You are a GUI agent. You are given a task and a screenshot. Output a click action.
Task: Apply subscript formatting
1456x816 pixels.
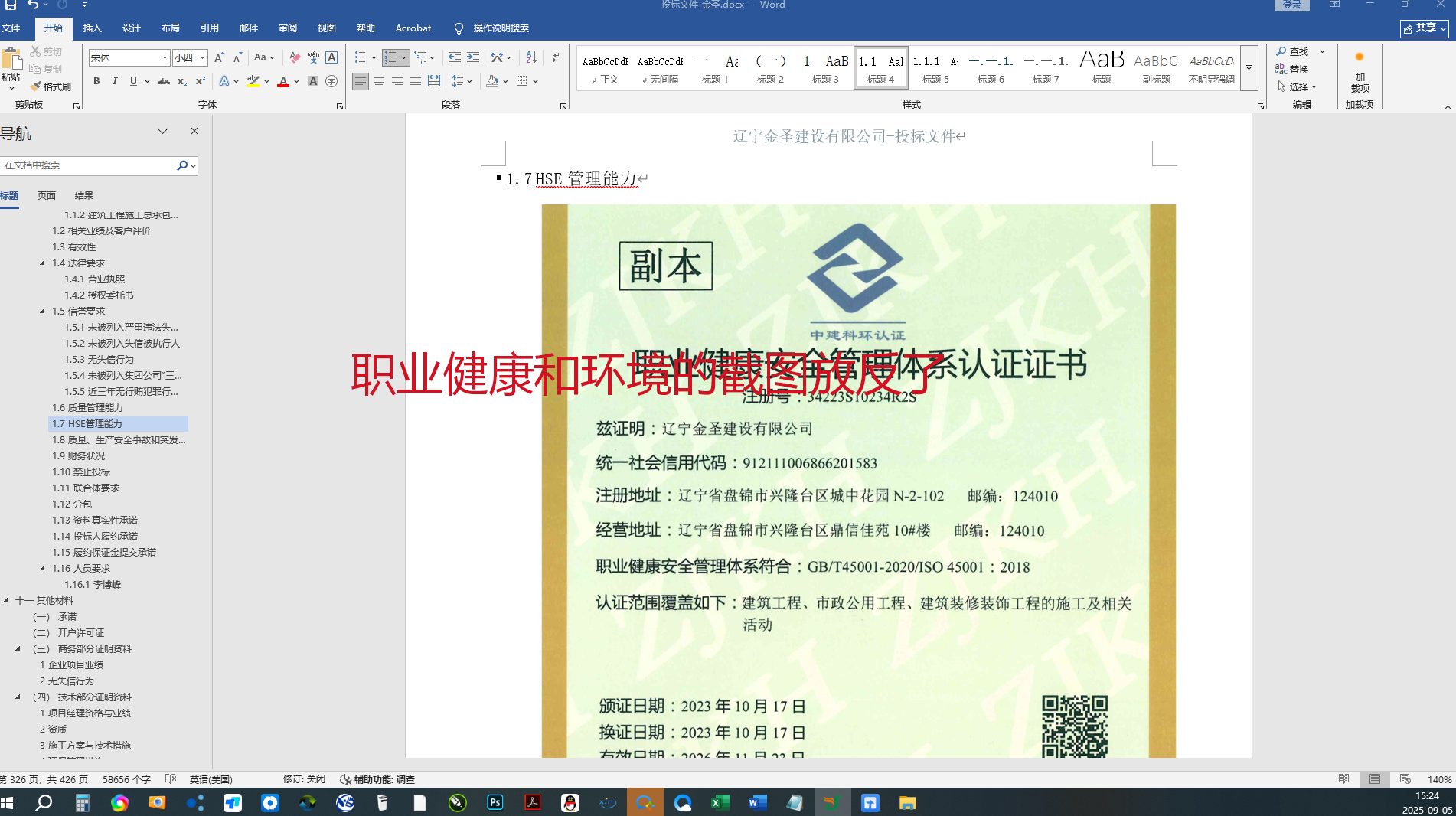tap(181, 81)
